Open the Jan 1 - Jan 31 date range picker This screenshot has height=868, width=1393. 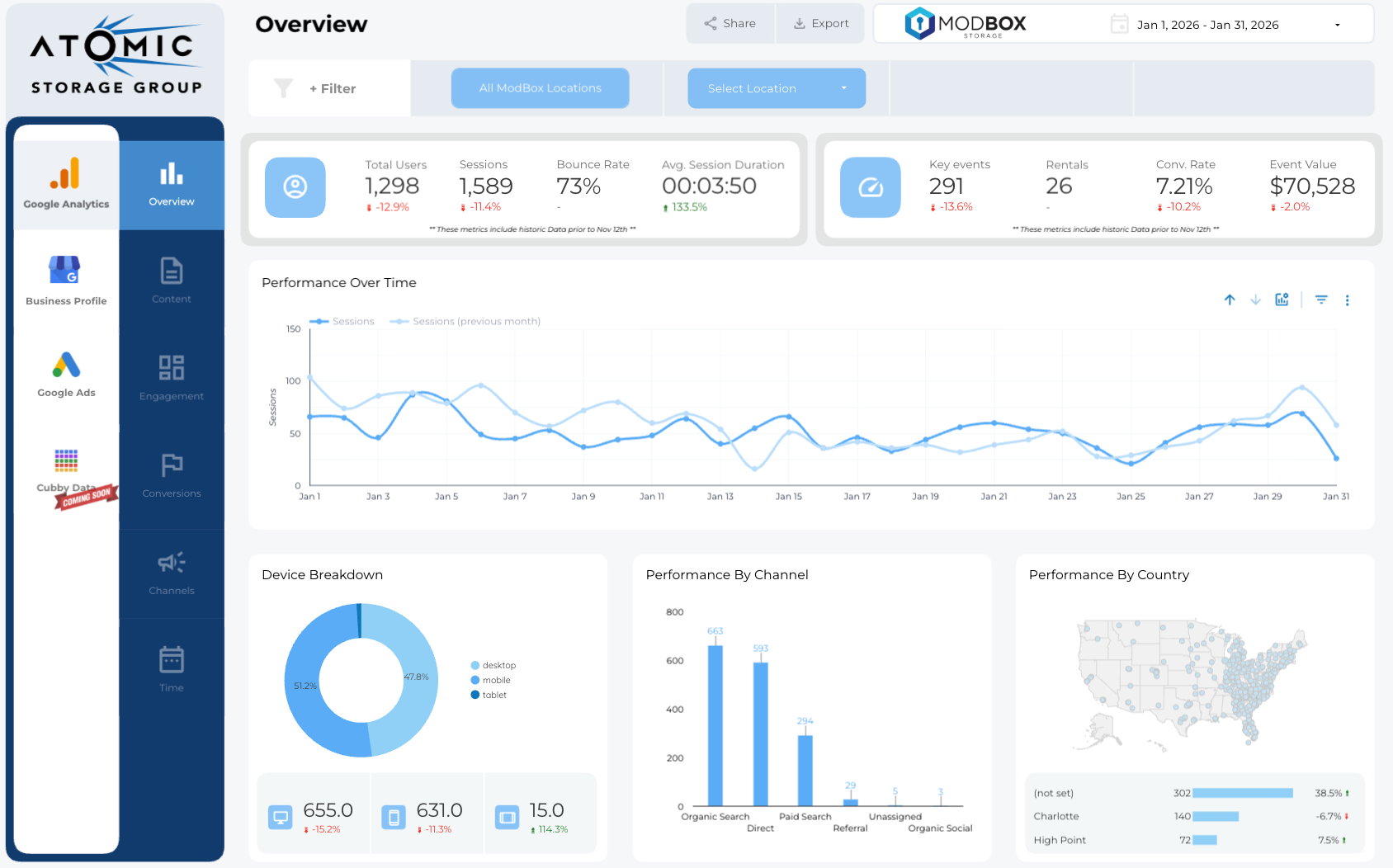(x=1206, y=24)
